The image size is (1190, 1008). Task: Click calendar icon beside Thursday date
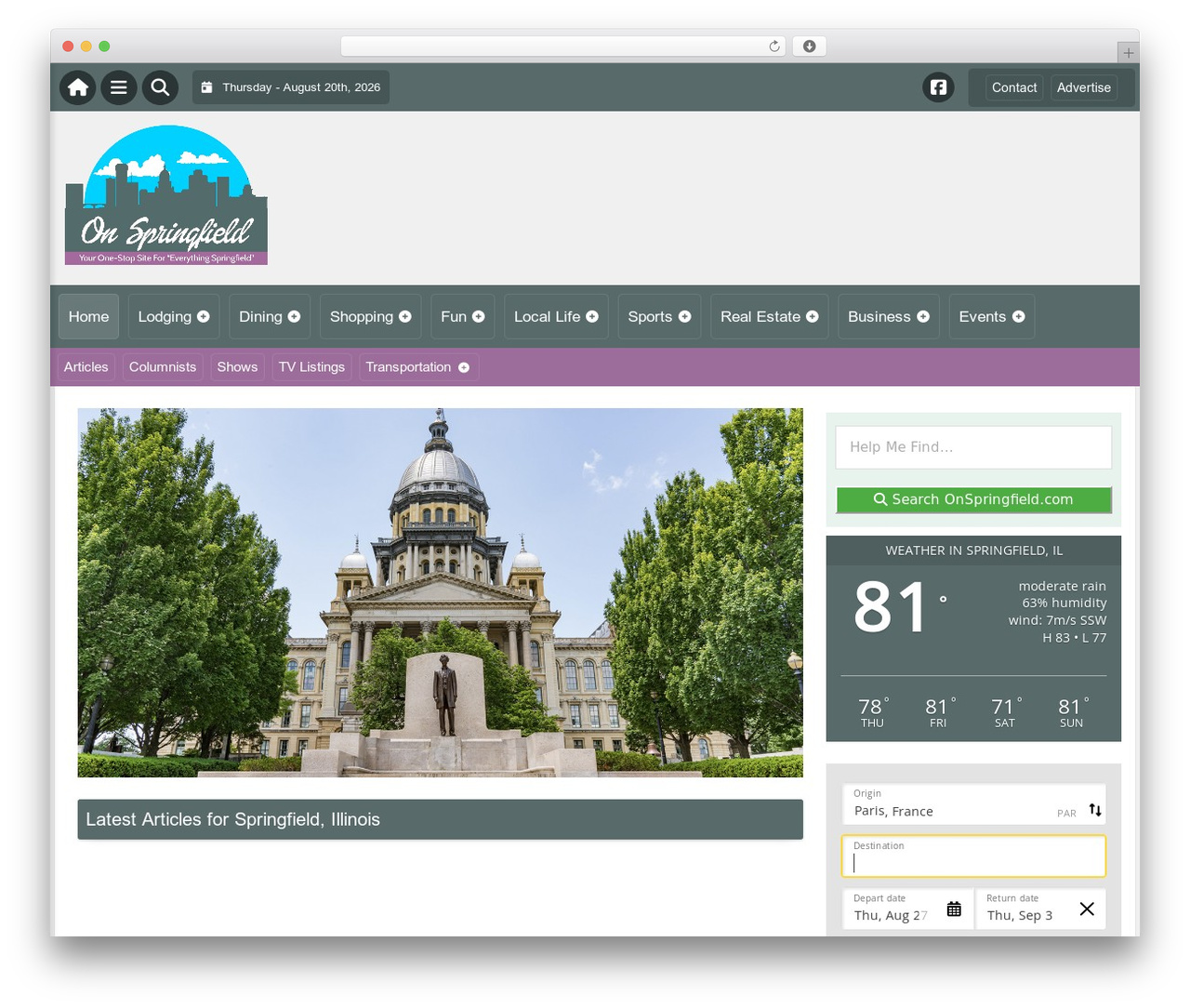point(206,87)
